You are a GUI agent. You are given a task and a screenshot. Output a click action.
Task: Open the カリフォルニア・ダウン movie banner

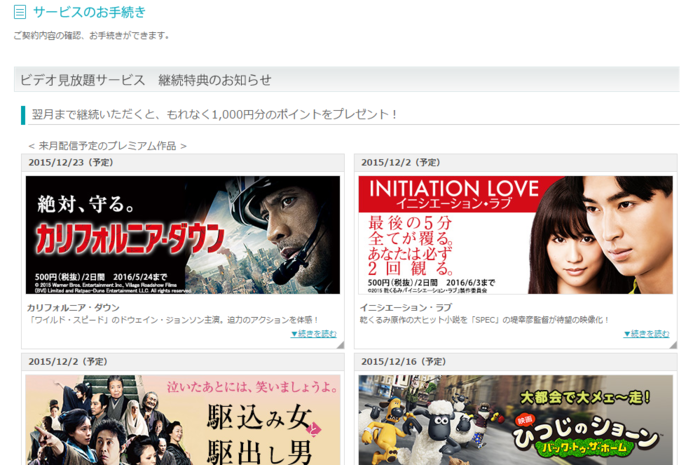coord(183,235)
